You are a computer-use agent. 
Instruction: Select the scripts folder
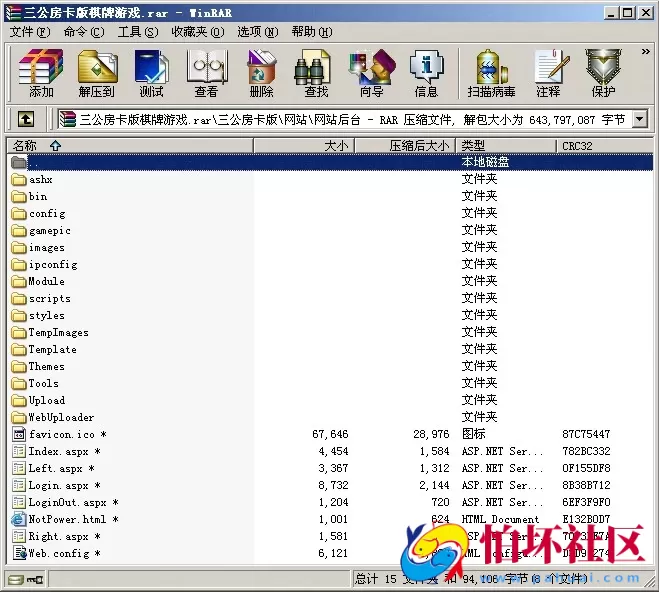coord(41,298)
